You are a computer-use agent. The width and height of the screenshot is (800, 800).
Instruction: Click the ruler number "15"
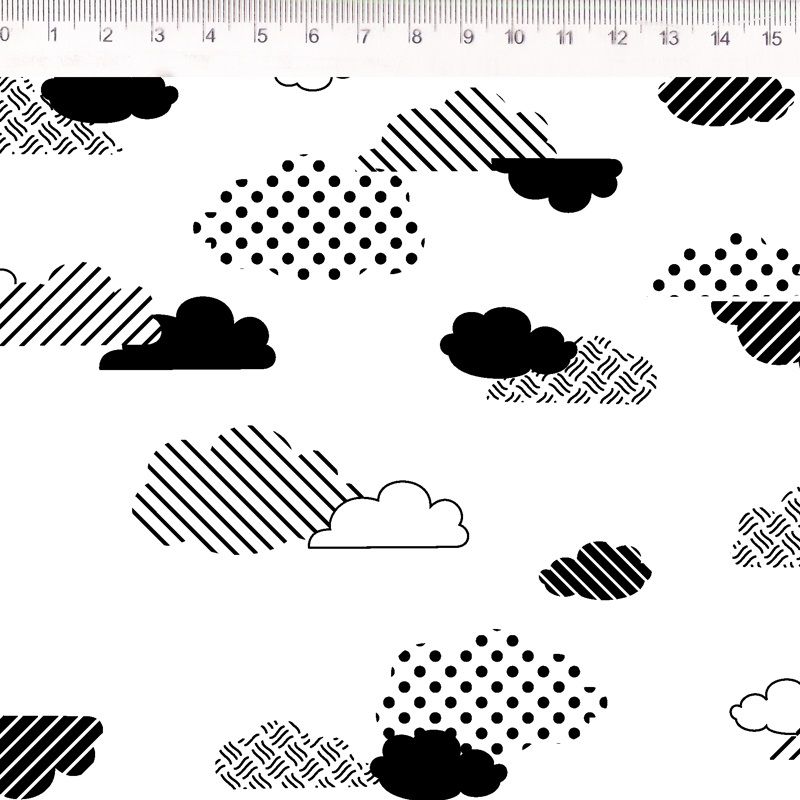click(x=772, y=38)
